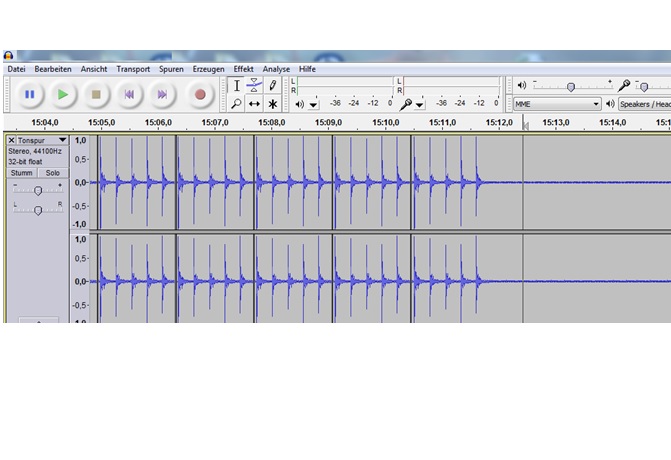Close the Tonspur track with X
671x460 pixels.
[x=12, y=140]
